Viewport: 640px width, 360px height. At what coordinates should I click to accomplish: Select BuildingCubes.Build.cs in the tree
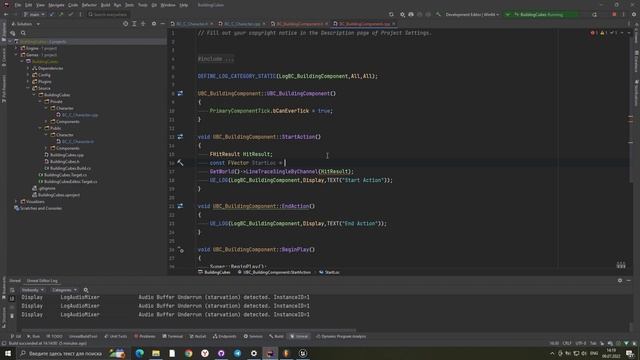tap(67, 168)
